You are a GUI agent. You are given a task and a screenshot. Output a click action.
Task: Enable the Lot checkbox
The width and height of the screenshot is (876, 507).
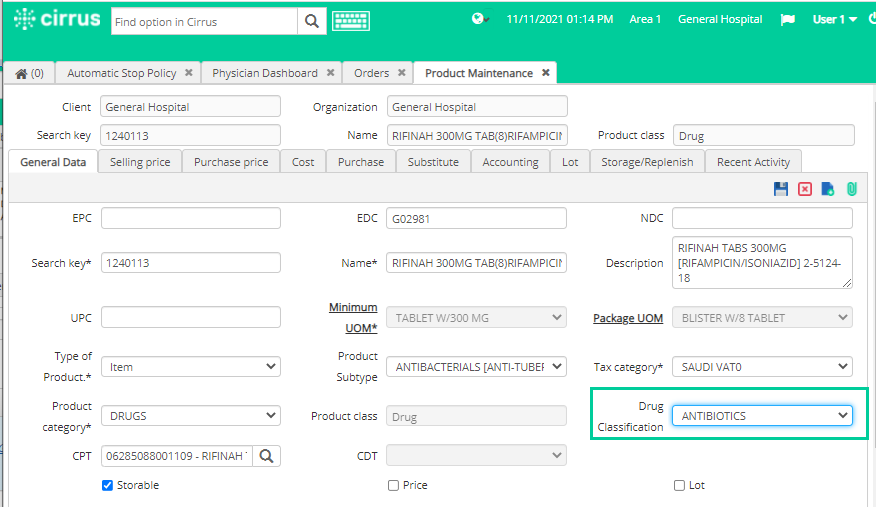(x=679, y=485)
